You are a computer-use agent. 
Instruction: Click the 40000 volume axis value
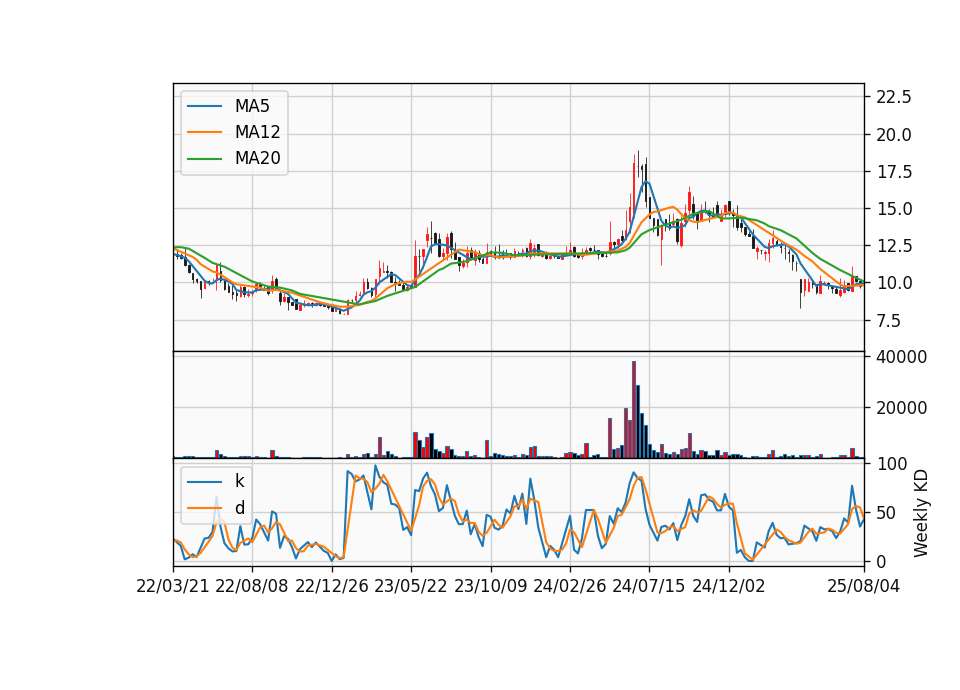(x=901, y=357)
